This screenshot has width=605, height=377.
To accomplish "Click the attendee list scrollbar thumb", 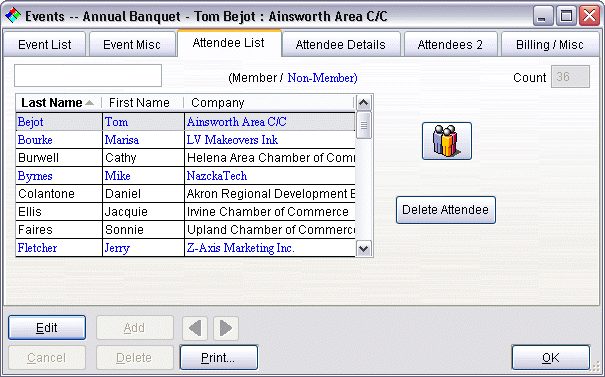I will tap(363, 125).
